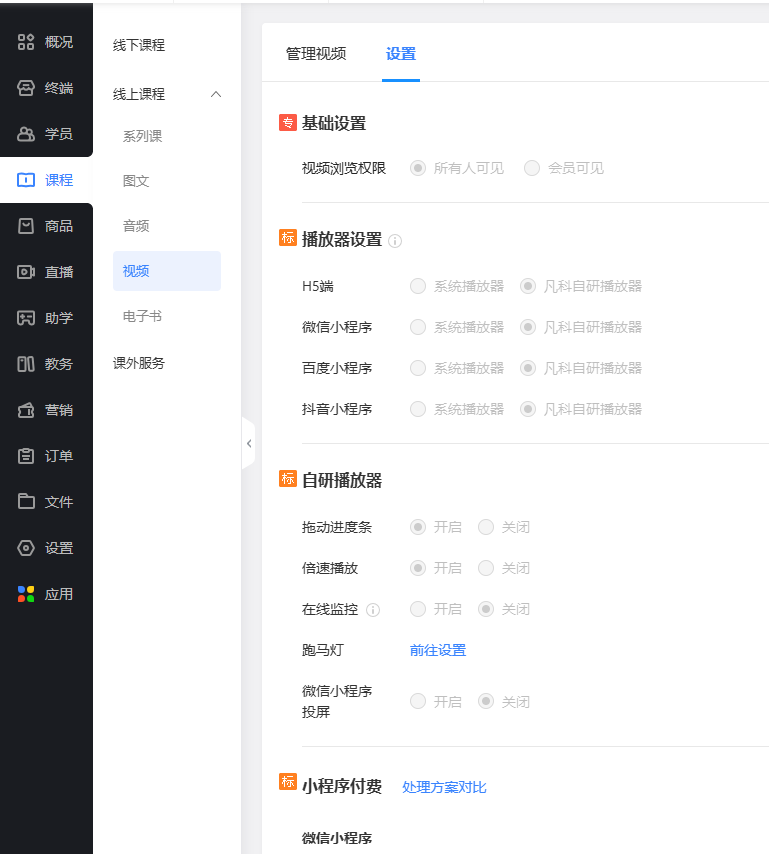769x854 pixels.
Task: Expand the 线下课程 menu item
Action: (139, 45)
